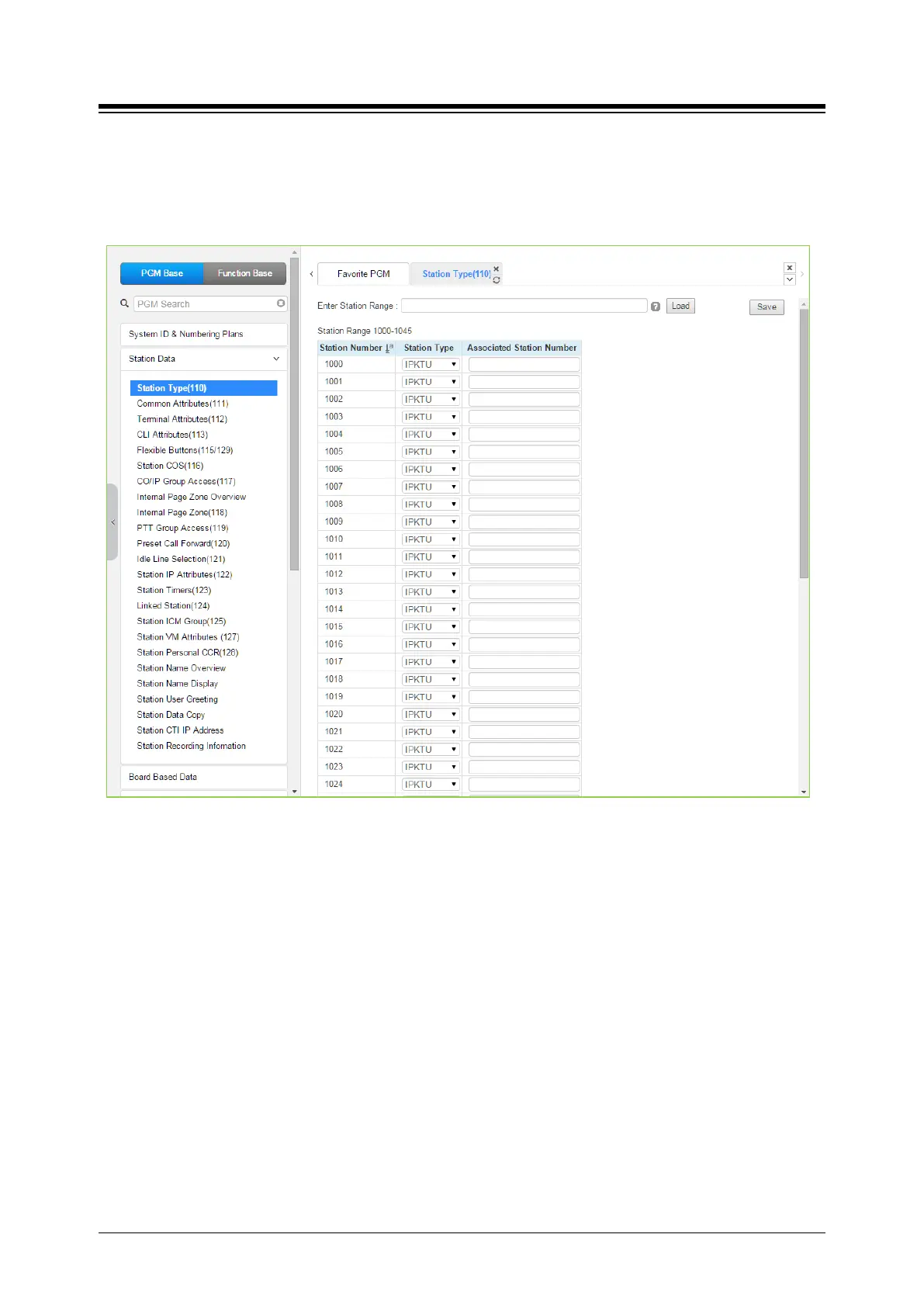Click Associated Station Number column header
The image size is (924, 1307).
[522, 348]
